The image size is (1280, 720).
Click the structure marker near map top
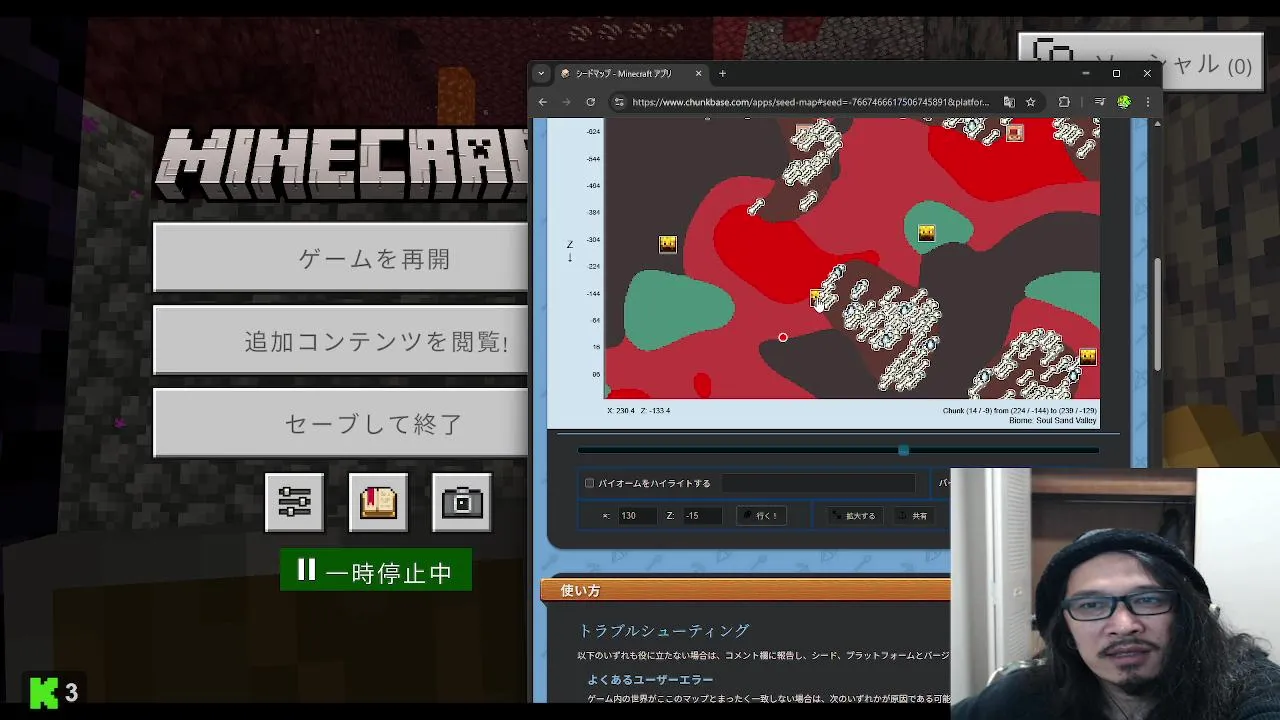(1015, 133)
